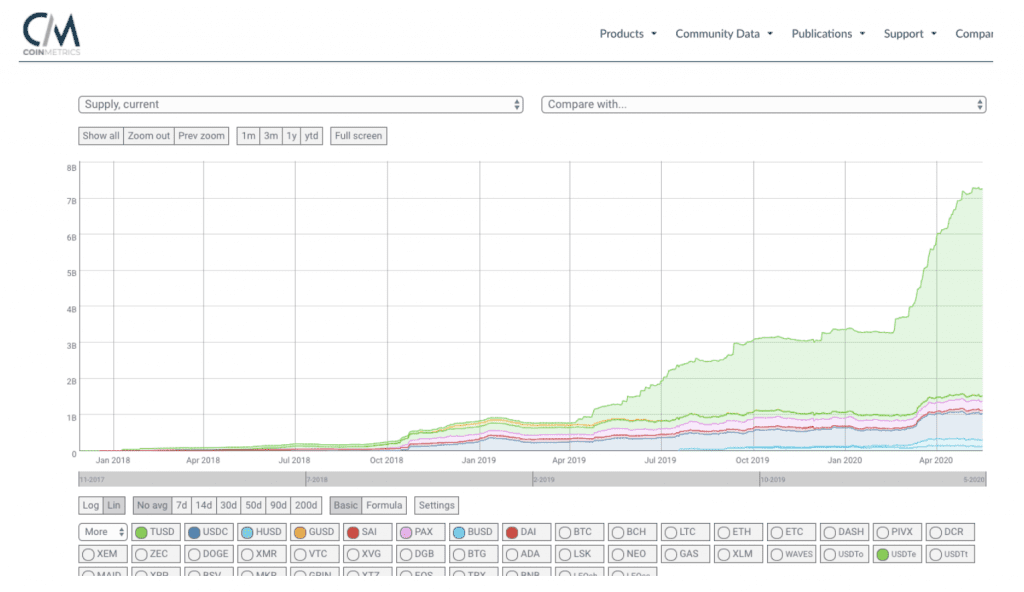Click the Full screen button
Screen dimensions: 1024x592
(358, 136)
